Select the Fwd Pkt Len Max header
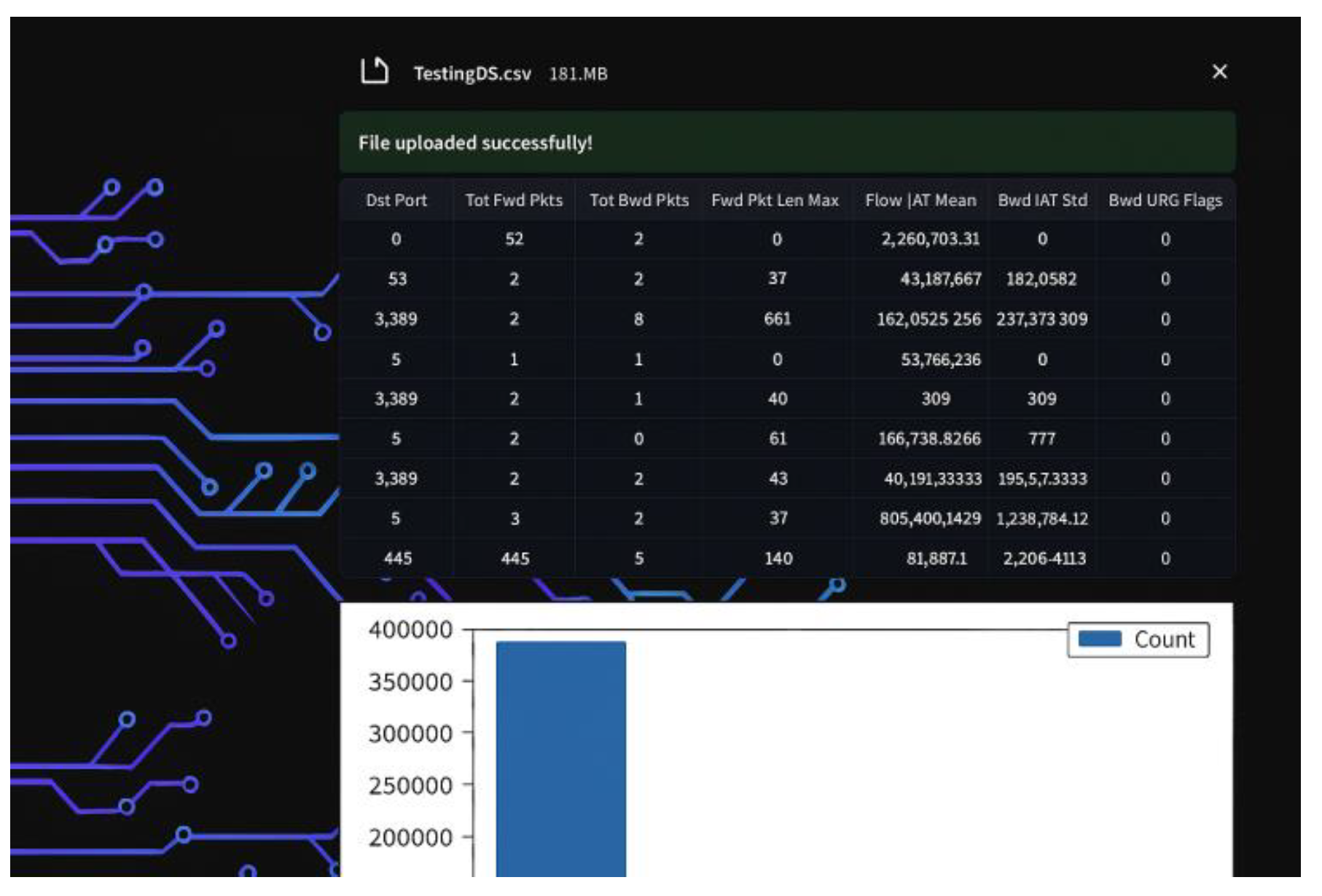Viewport: 1322px width, 896px height. point(775,200)
